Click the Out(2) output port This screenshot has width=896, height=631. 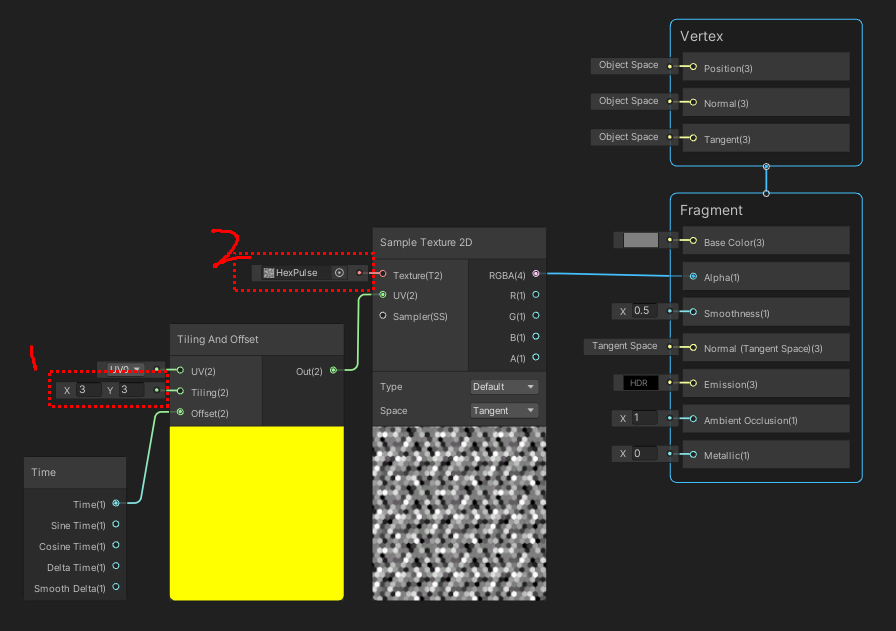click(x=334, y=370)
